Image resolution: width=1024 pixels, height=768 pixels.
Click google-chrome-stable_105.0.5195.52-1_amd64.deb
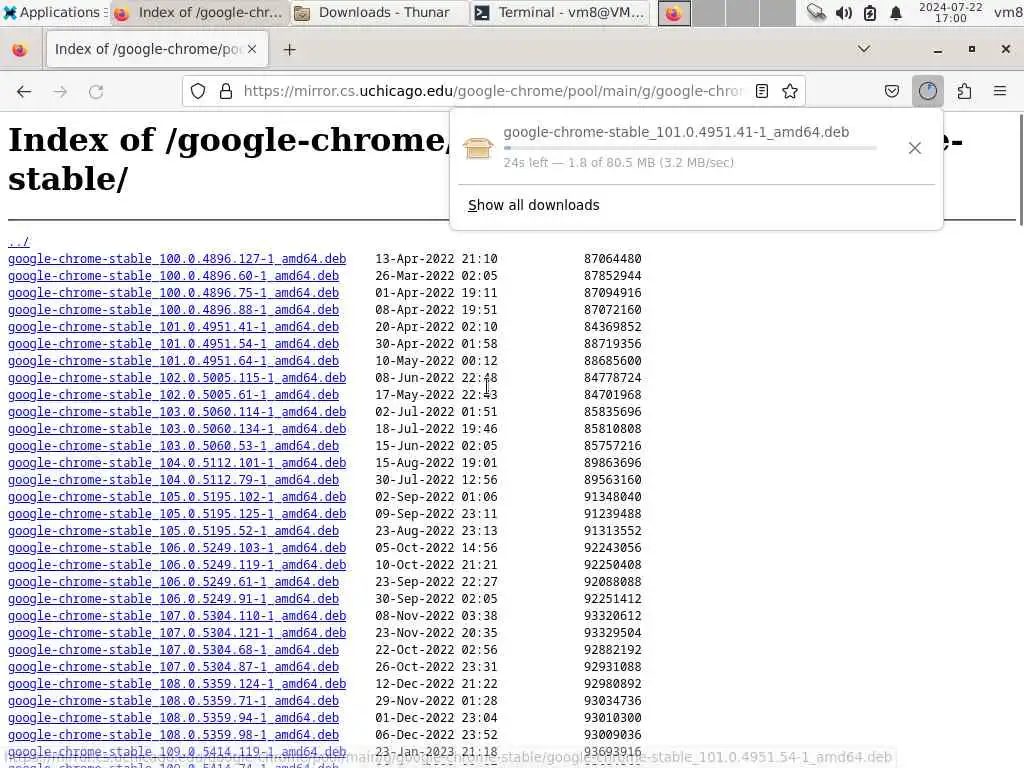(174, 530)
